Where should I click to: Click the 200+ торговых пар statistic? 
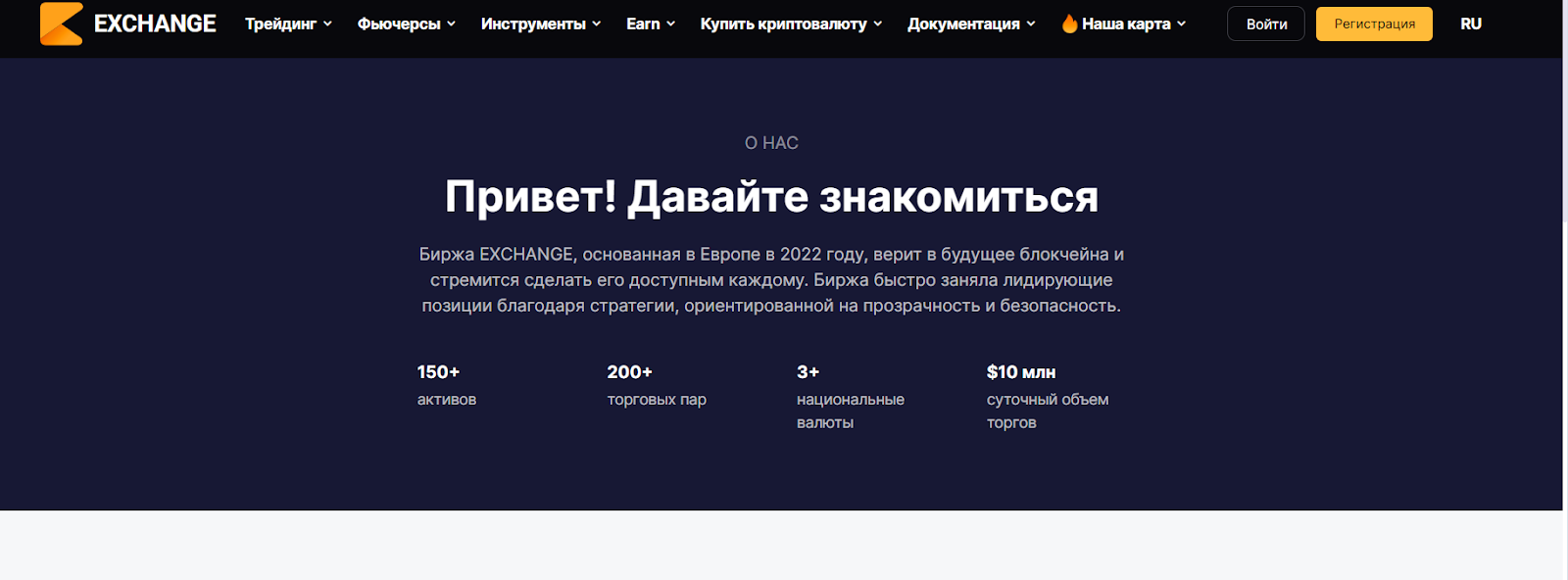[657, 385]
